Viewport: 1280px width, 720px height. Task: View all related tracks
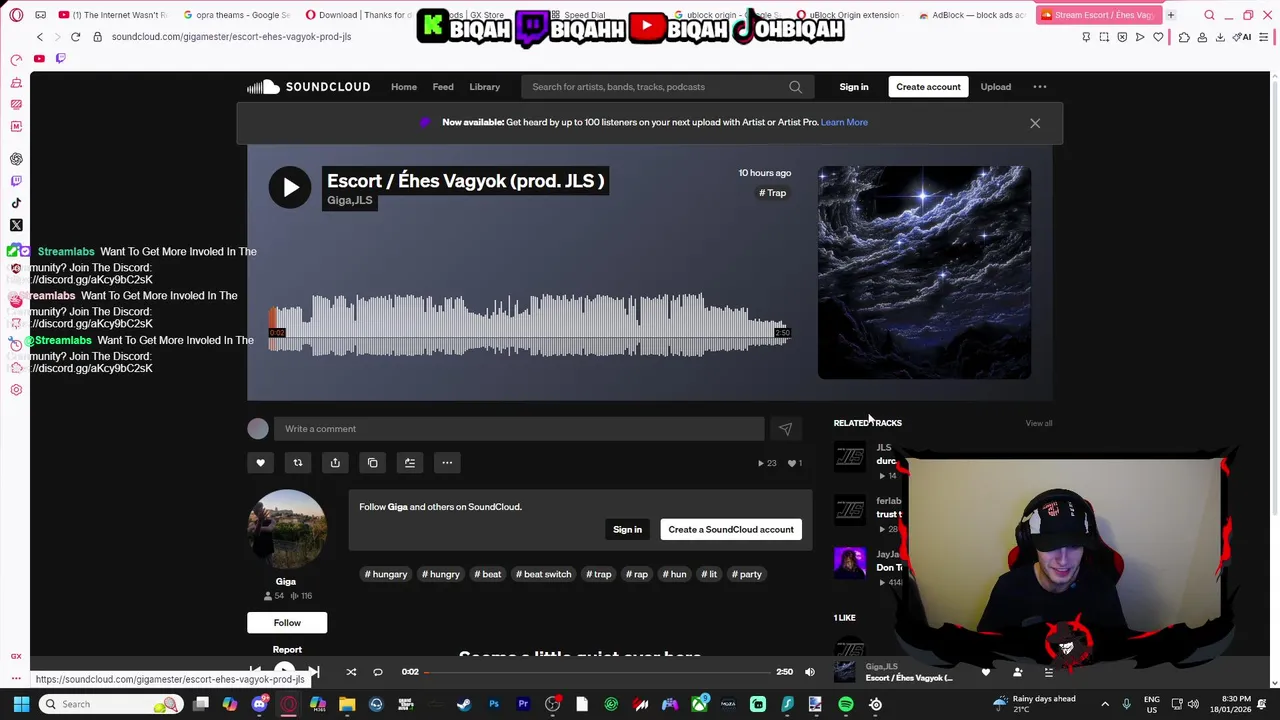(1038, 423)
